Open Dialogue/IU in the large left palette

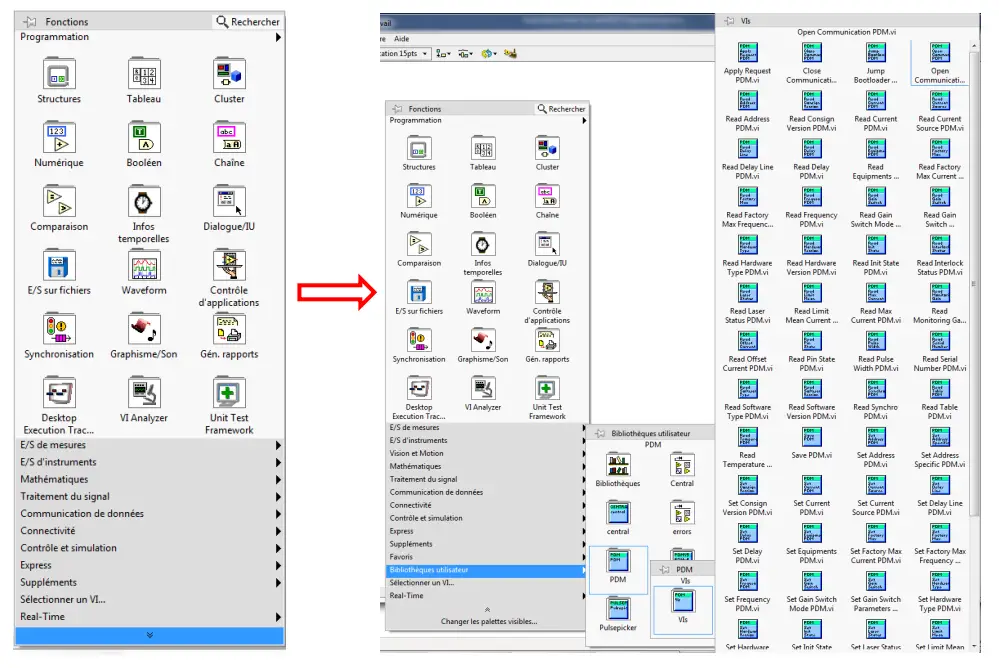229,201
